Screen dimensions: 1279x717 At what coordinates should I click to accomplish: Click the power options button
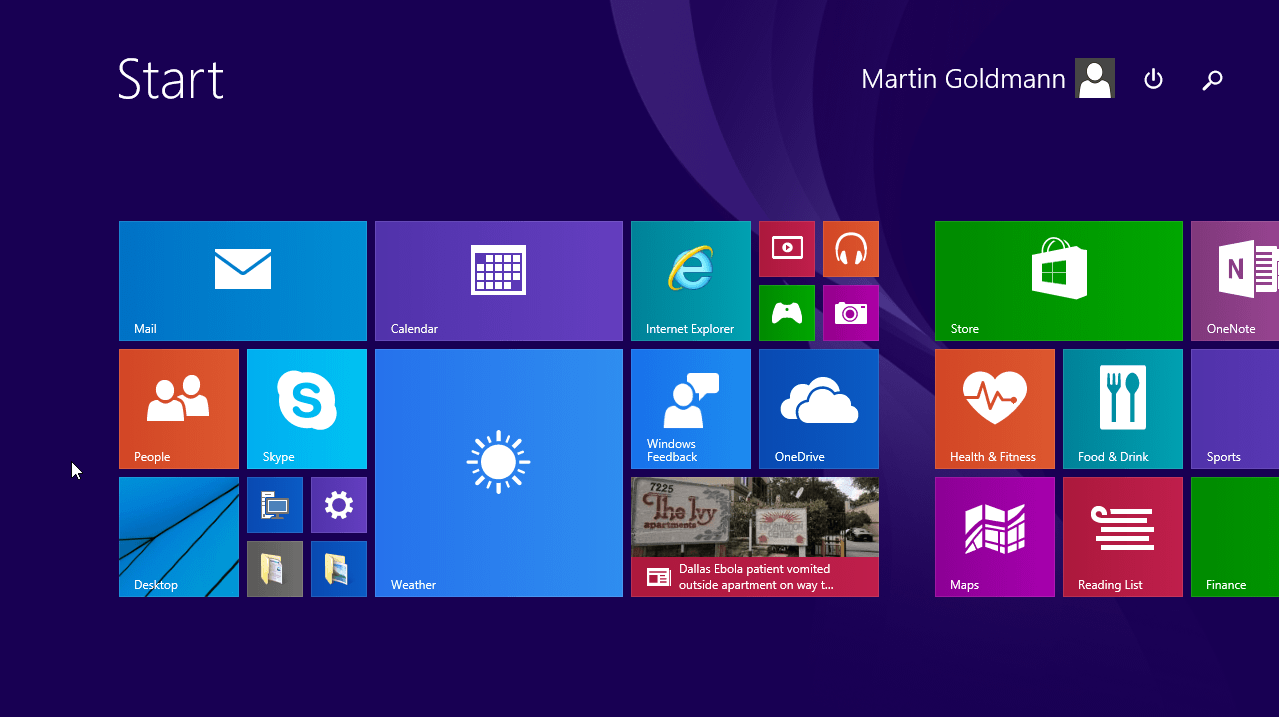tap(1153, 79)
